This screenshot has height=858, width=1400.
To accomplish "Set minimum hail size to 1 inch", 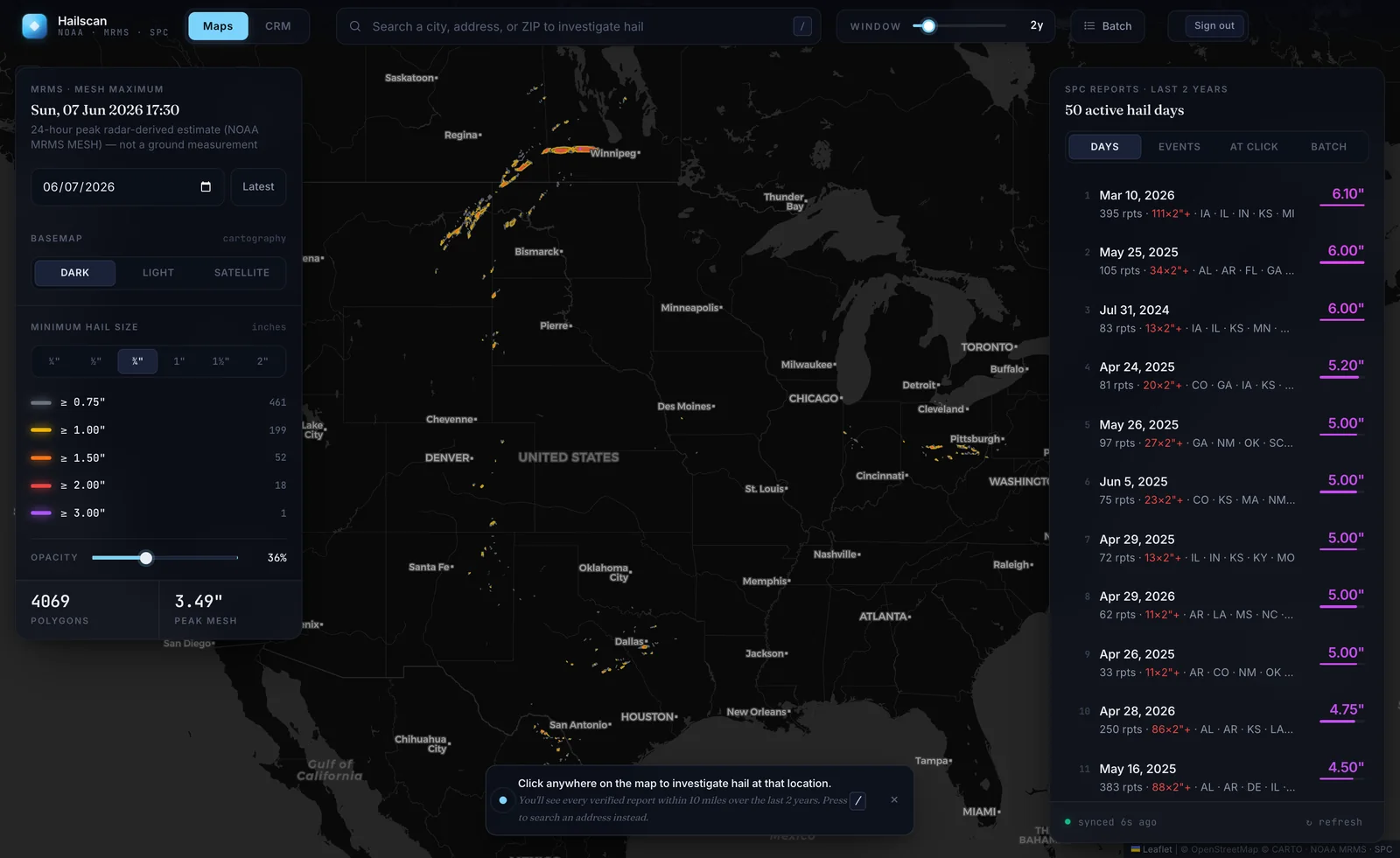I will coord(178,361).
